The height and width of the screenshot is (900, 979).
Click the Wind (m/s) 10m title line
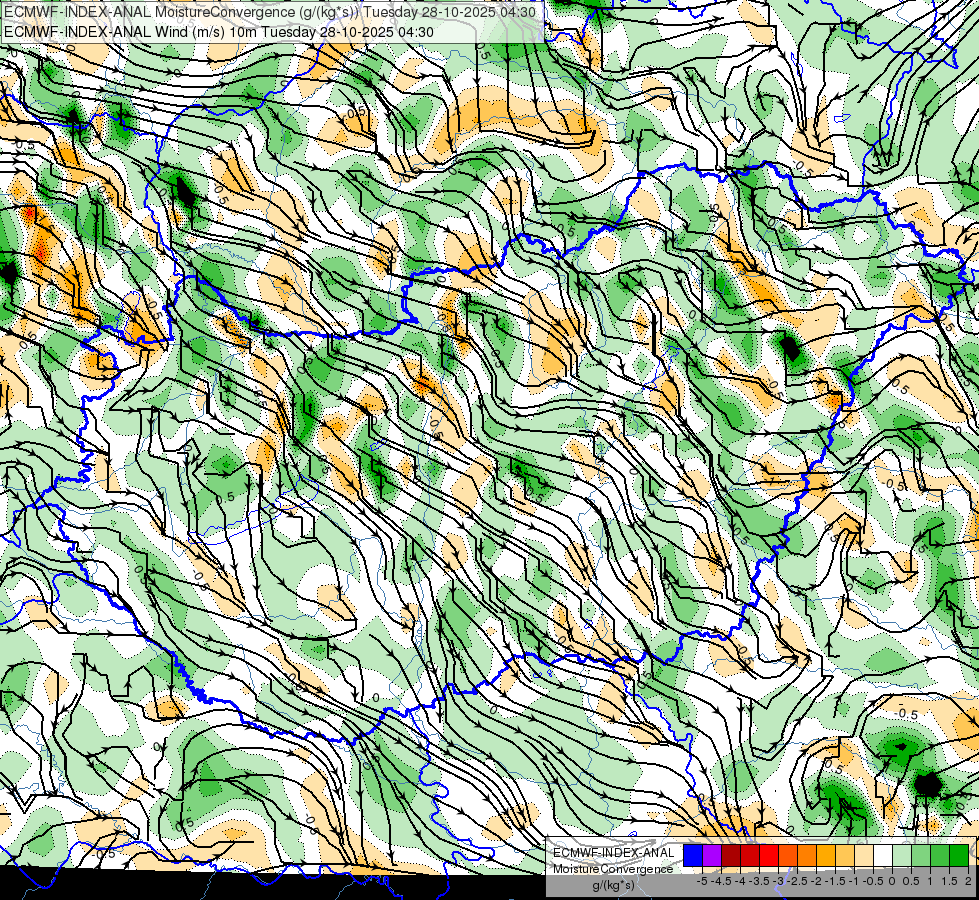coord(219,32)
